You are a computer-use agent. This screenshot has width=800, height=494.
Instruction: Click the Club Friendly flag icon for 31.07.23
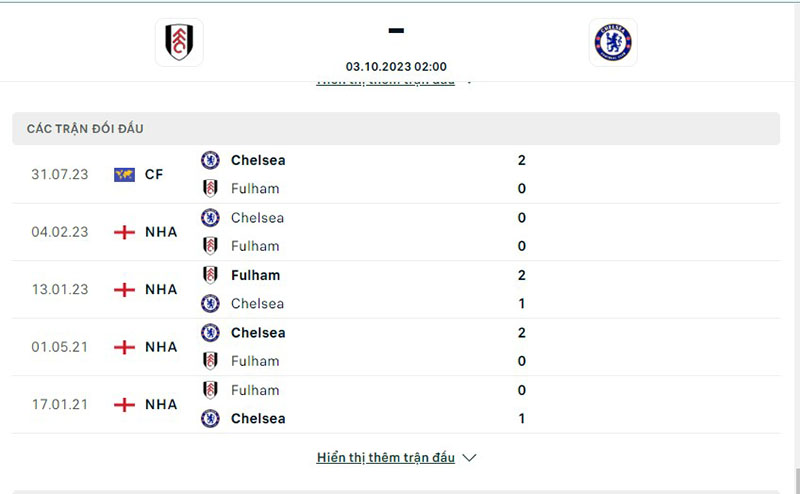pos(124,174)
